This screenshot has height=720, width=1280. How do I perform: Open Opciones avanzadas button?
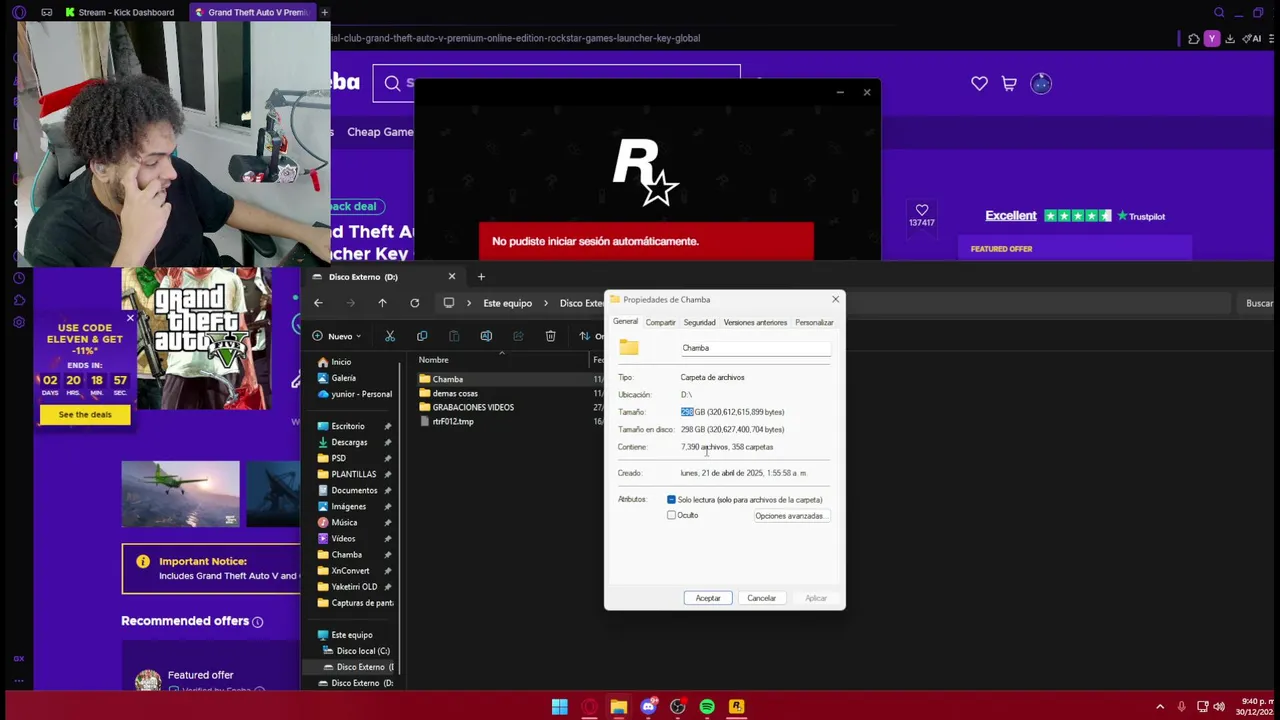791,516
